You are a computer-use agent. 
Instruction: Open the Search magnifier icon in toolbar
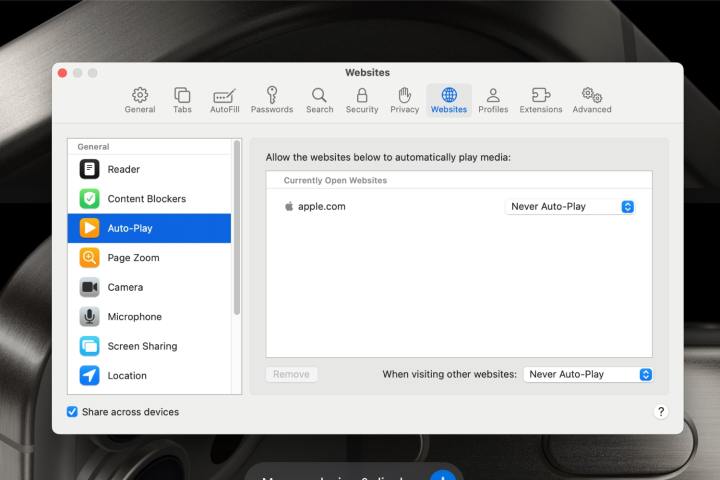(319, 95)
